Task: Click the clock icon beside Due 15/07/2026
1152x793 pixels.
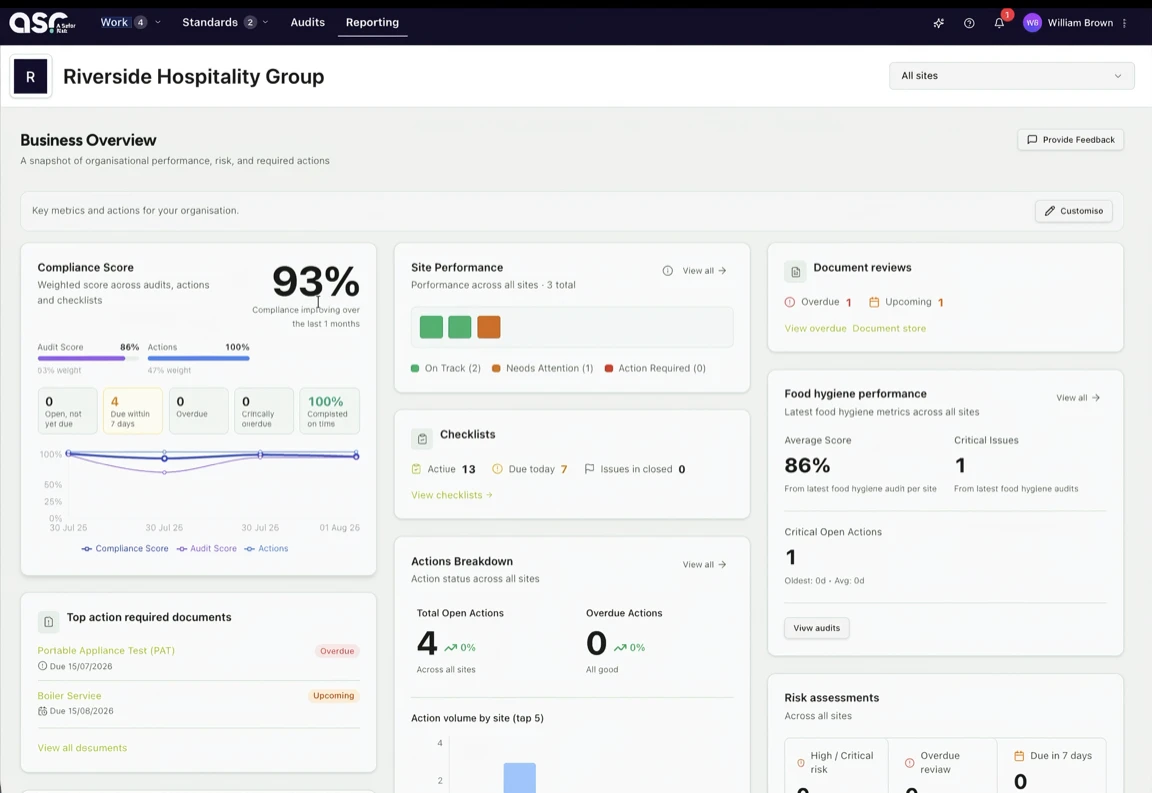Action: click(x=43, y=666)
